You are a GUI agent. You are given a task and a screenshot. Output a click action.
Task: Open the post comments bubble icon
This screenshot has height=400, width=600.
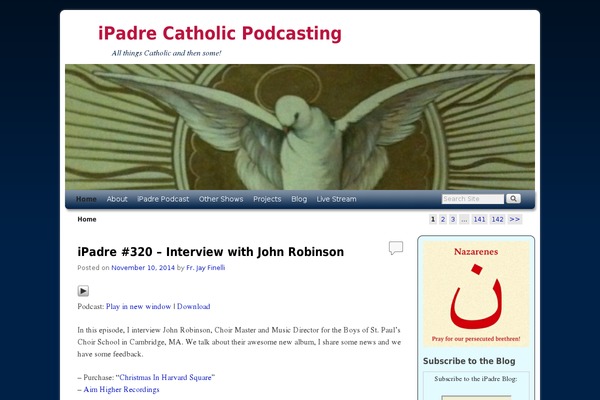click(396, 248)
